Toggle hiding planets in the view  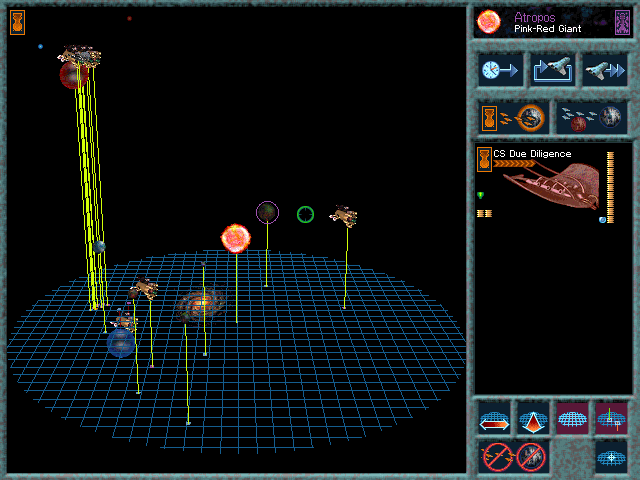pos(531,457)
